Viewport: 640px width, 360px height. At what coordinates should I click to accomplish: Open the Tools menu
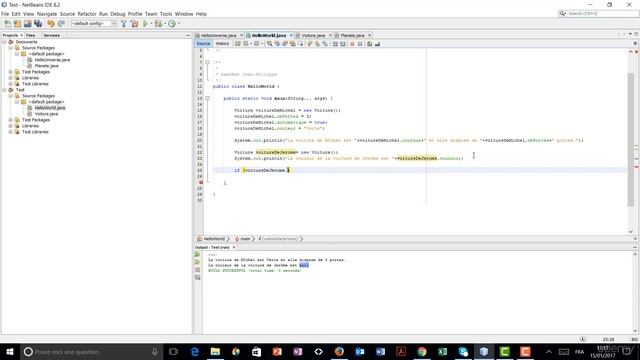(166, 14)
